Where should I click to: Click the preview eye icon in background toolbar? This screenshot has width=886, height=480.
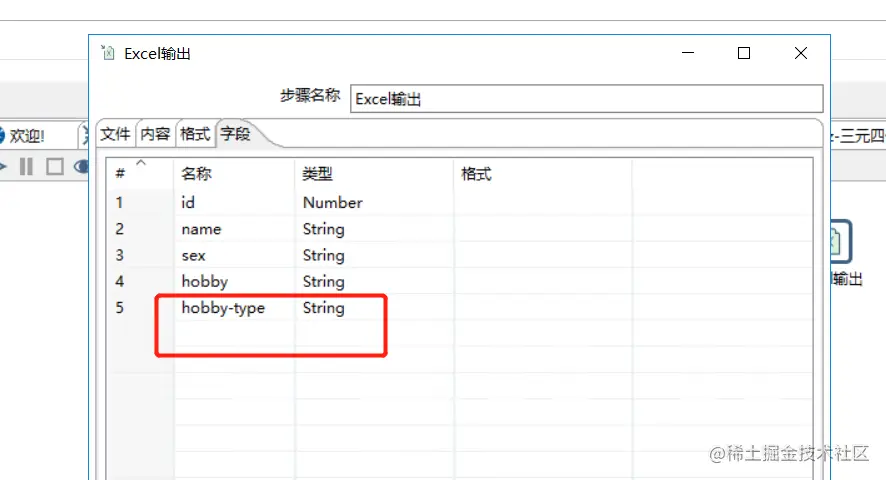82,166
